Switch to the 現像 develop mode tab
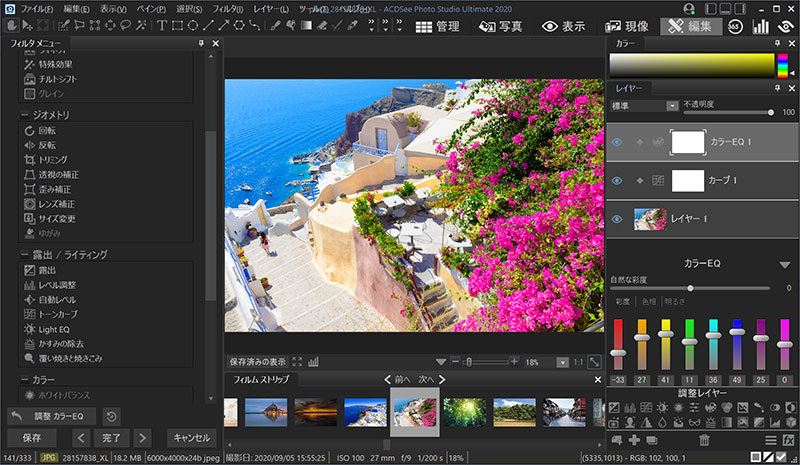This screenshot has height=465, width=800. point(627,27)
